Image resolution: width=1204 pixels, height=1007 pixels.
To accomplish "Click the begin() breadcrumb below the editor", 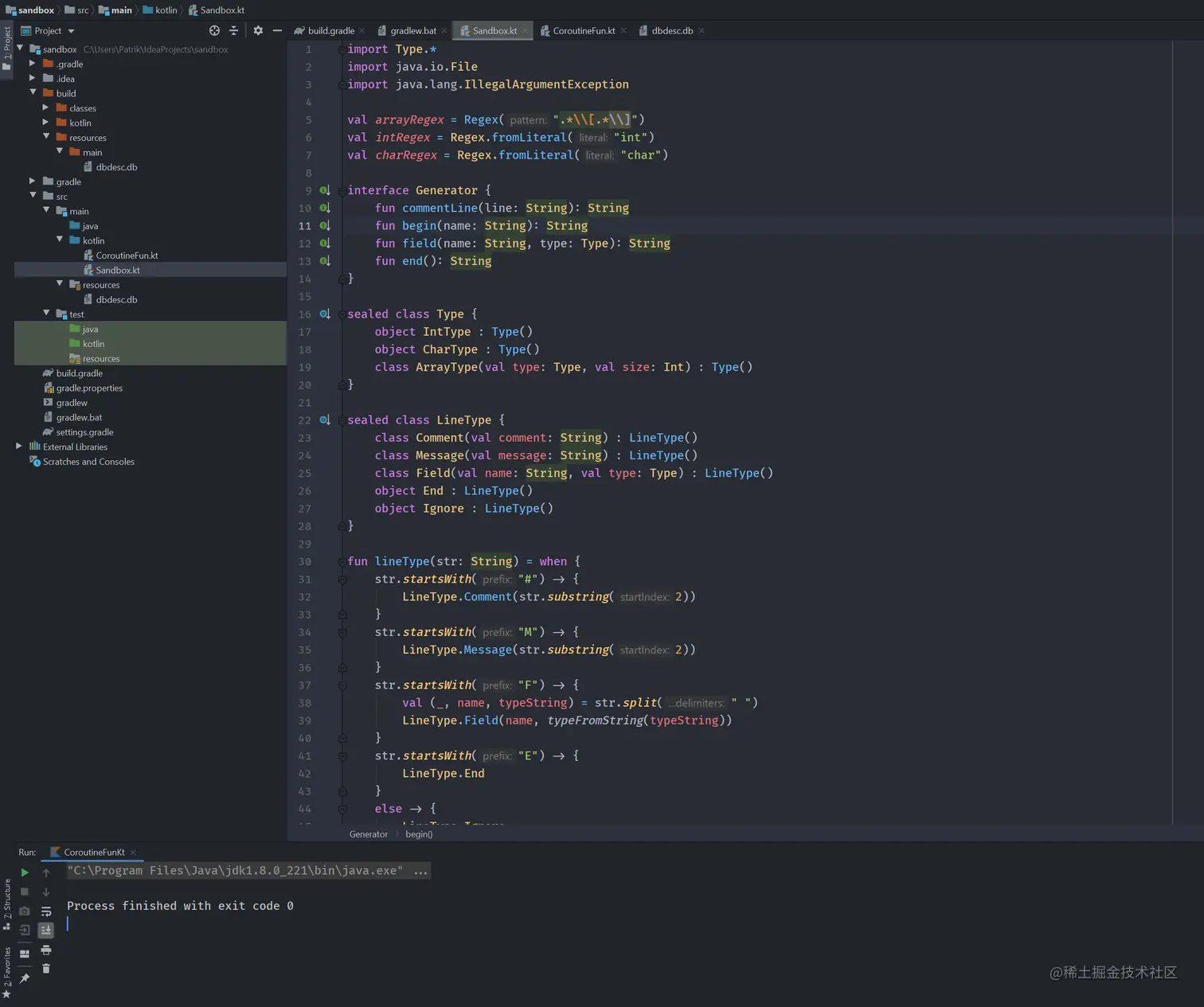I will 419,834.
